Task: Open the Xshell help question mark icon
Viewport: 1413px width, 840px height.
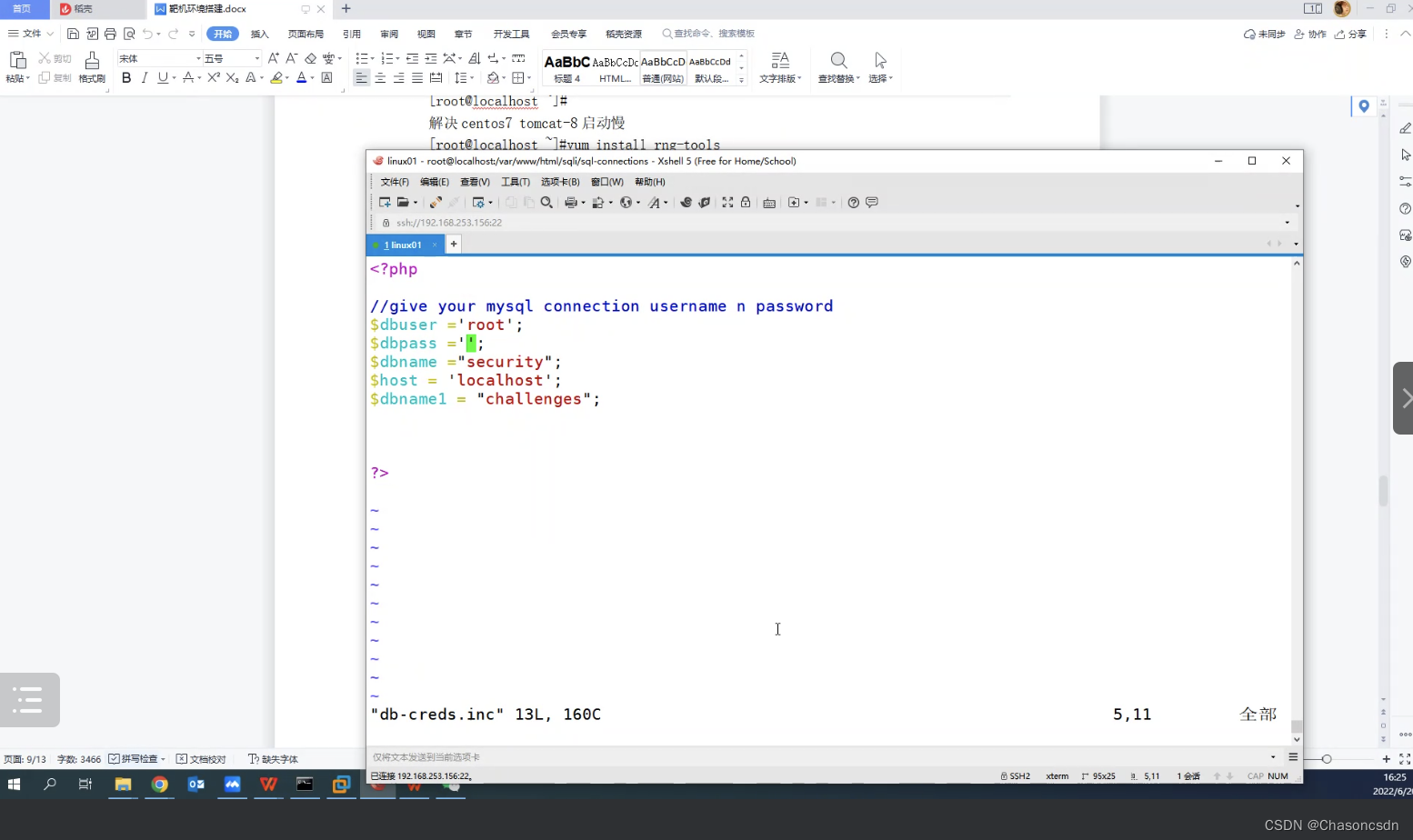Action: click(x=853, y=203)
